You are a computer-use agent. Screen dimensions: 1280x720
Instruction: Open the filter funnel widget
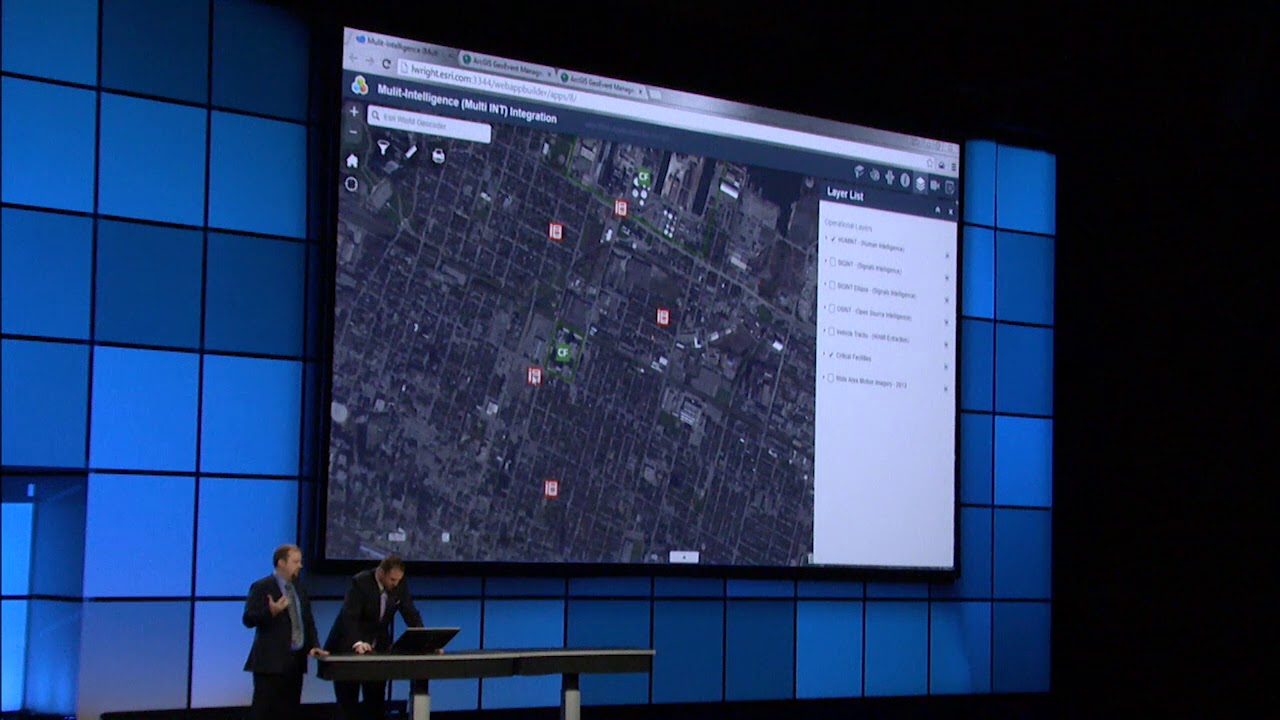[x=383, y=147]
